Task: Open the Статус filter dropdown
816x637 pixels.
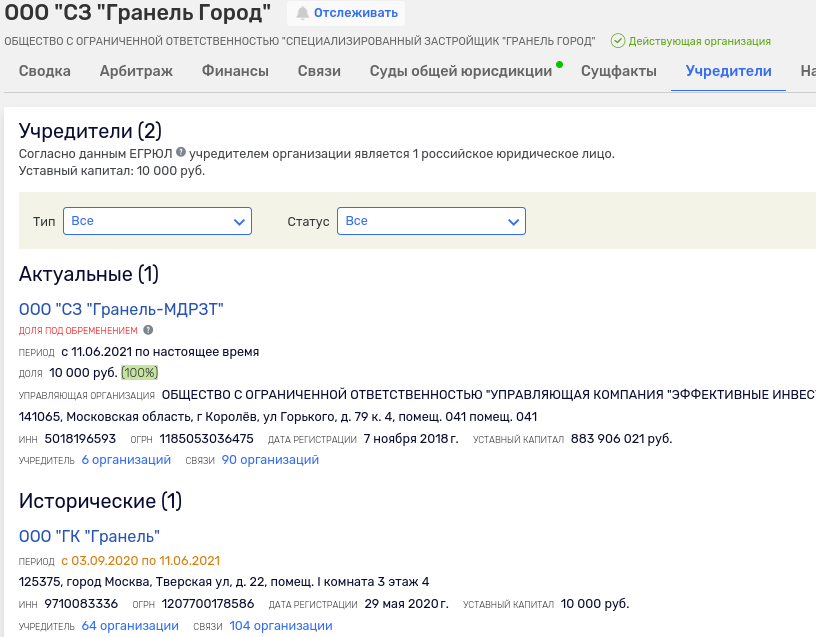Action: [431, 221]
